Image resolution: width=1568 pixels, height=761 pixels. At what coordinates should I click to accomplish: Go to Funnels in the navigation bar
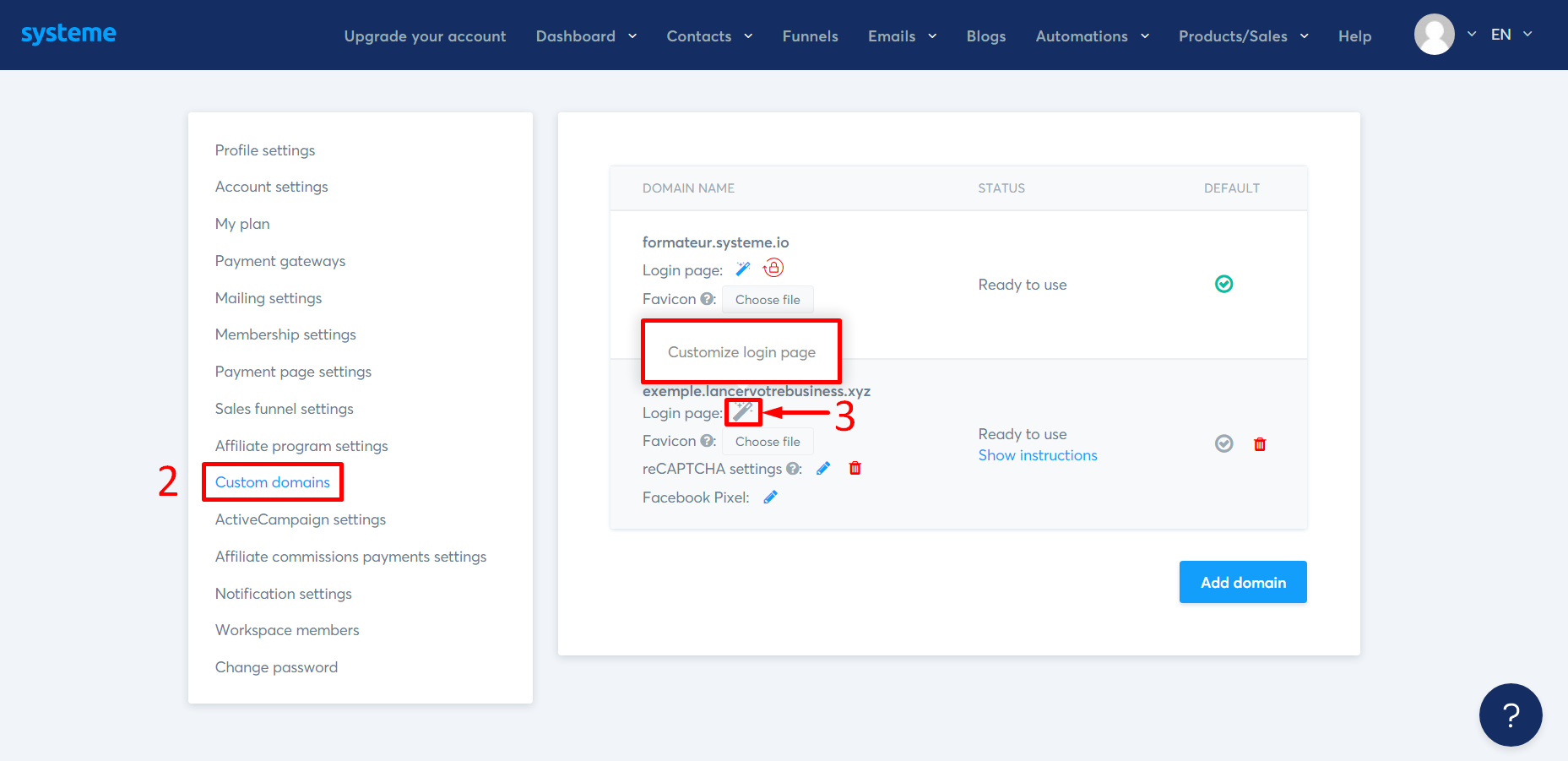[x=809, y=36]
